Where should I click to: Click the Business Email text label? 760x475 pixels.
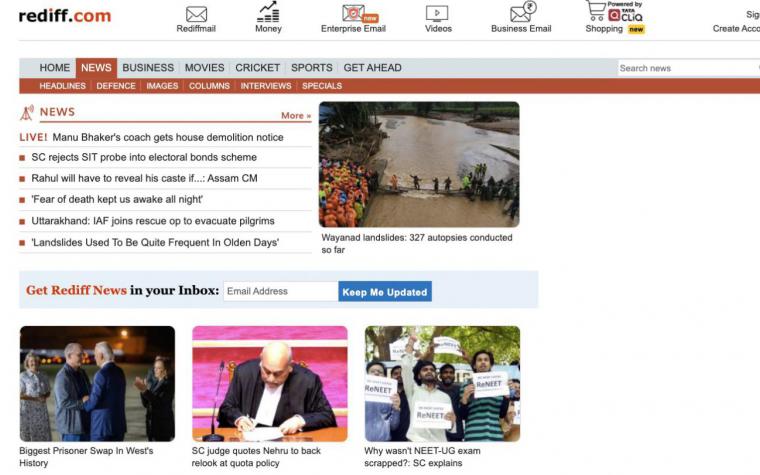tap(521, 29)
